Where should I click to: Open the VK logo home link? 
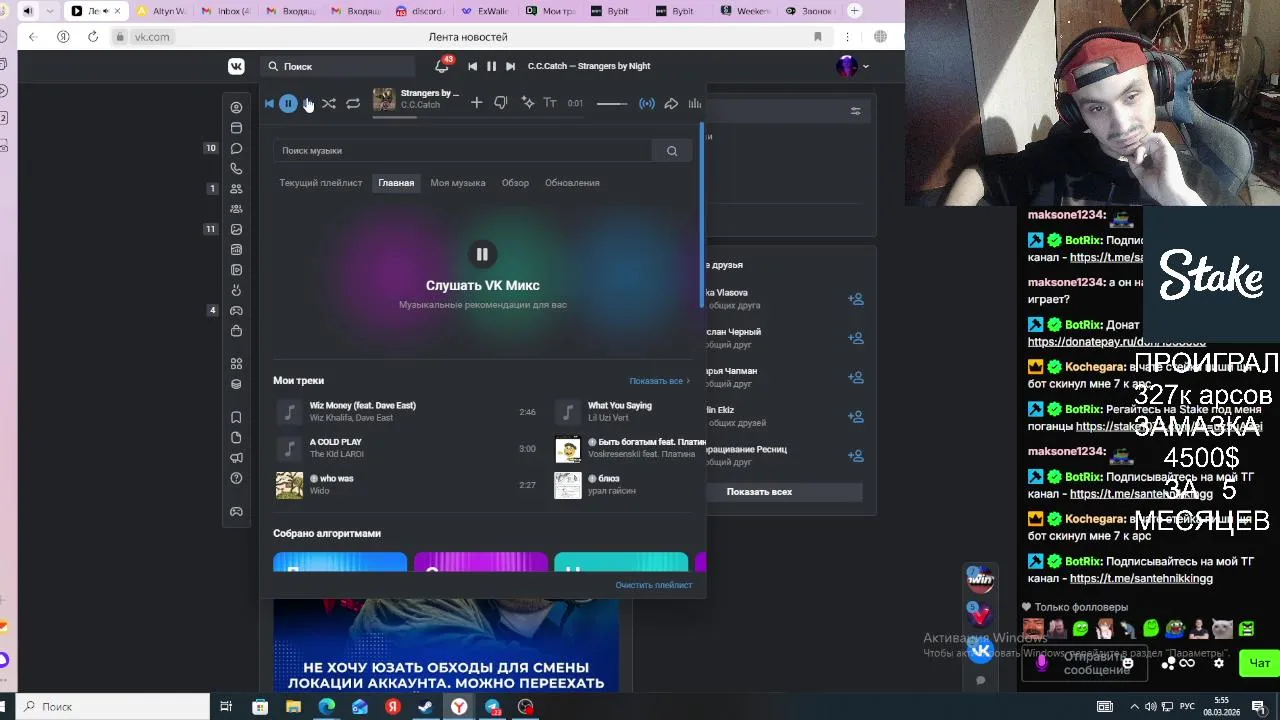coord(236,66)
